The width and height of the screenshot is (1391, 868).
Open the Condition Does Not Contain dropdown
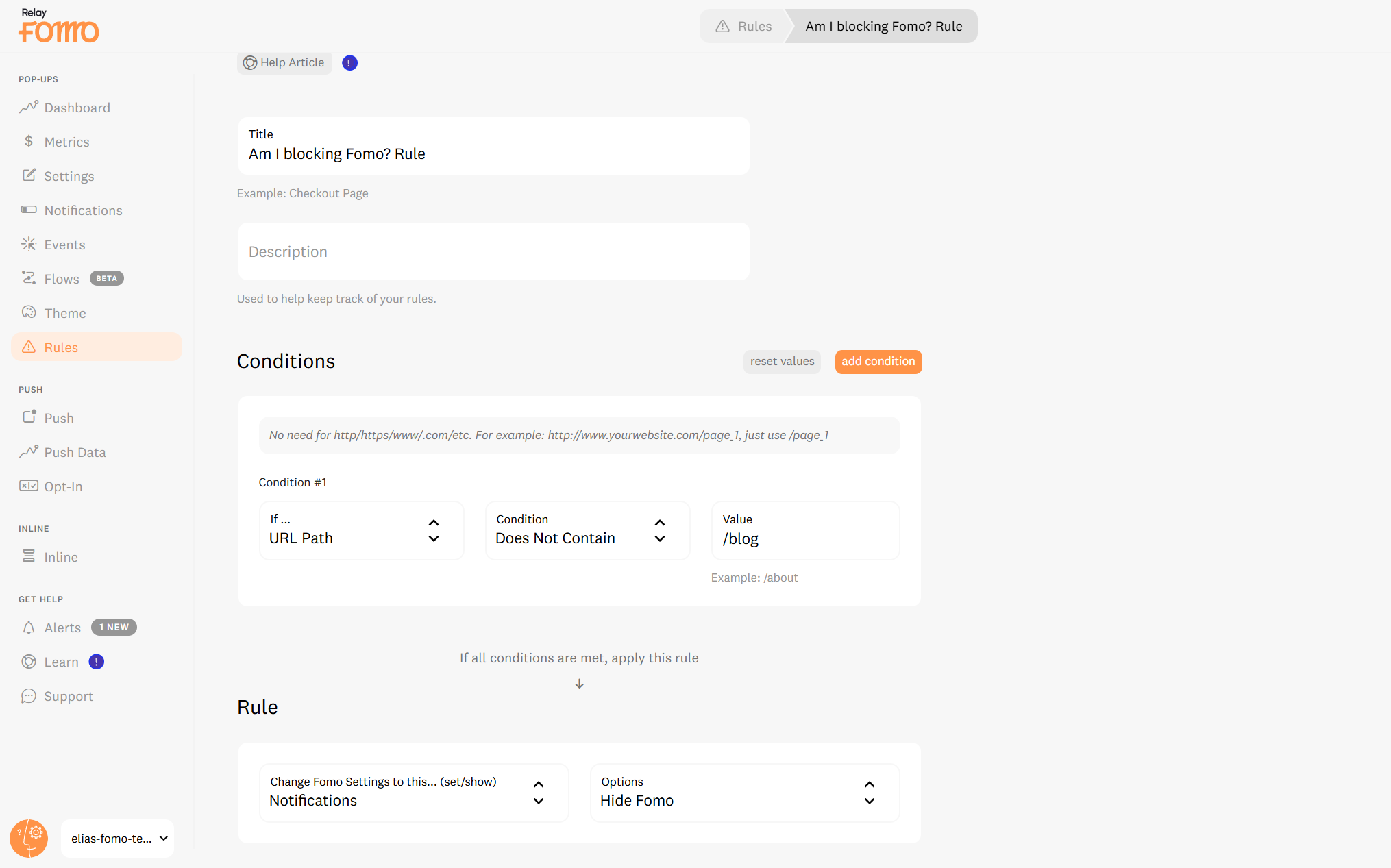[587, 530]
